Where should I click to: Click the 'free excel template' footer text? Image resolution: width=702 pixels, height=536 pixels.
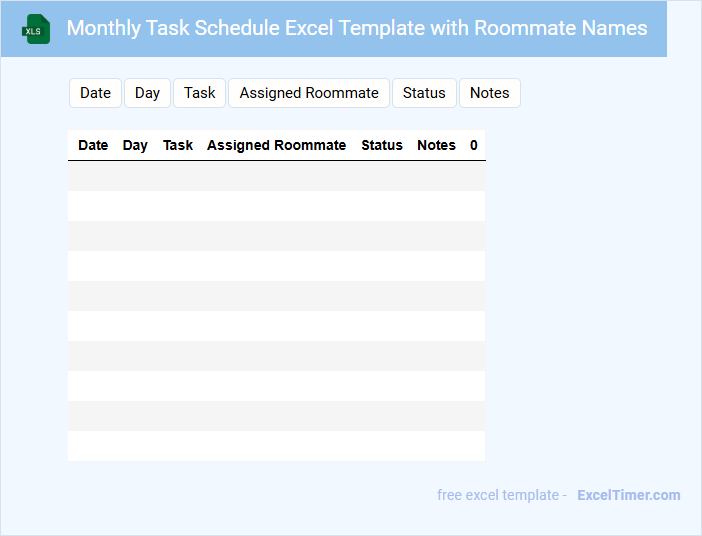click(x=502, y=495)
